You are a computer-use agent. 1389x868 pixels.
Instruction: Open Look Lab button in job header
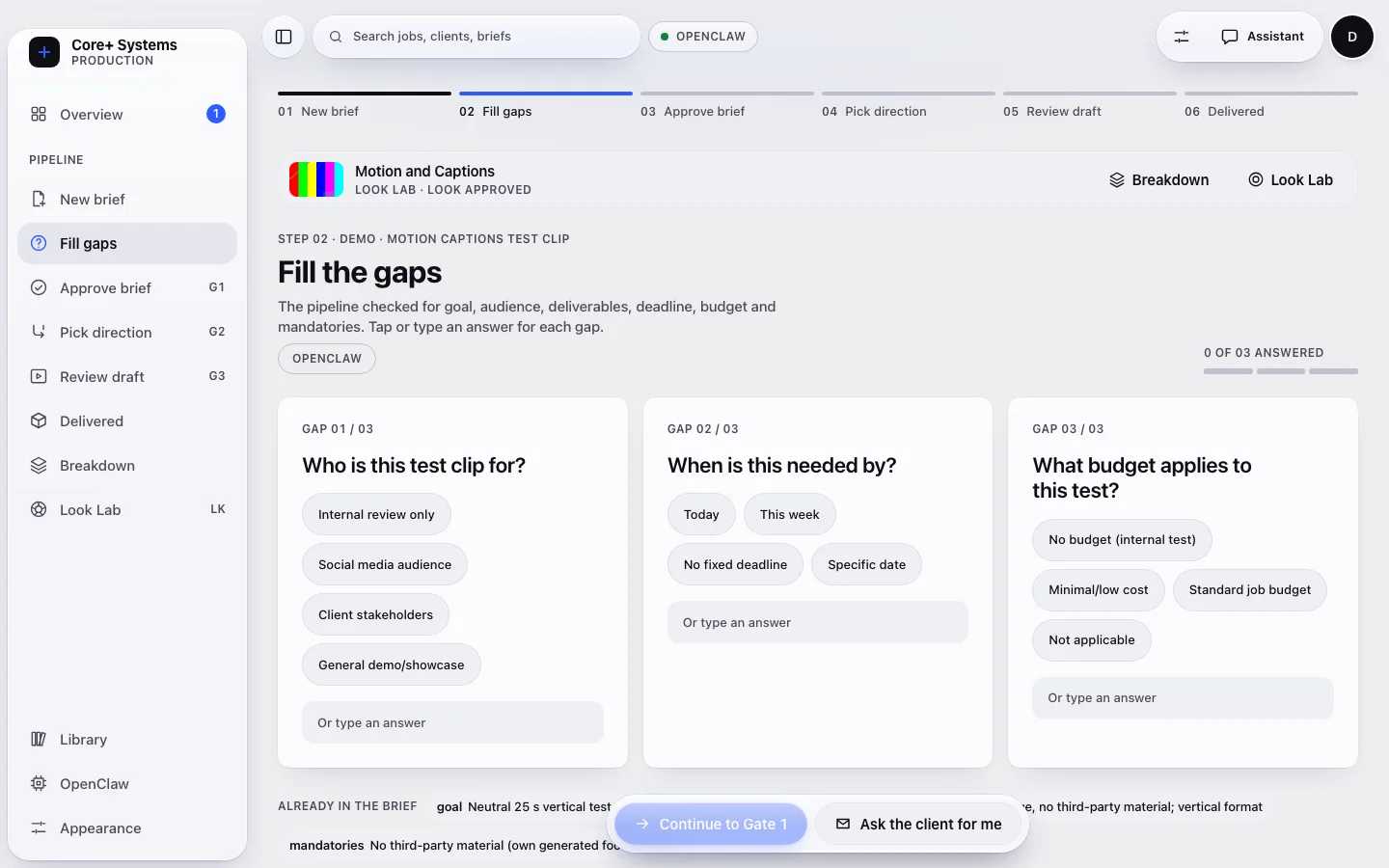[x=1291, y=179]
